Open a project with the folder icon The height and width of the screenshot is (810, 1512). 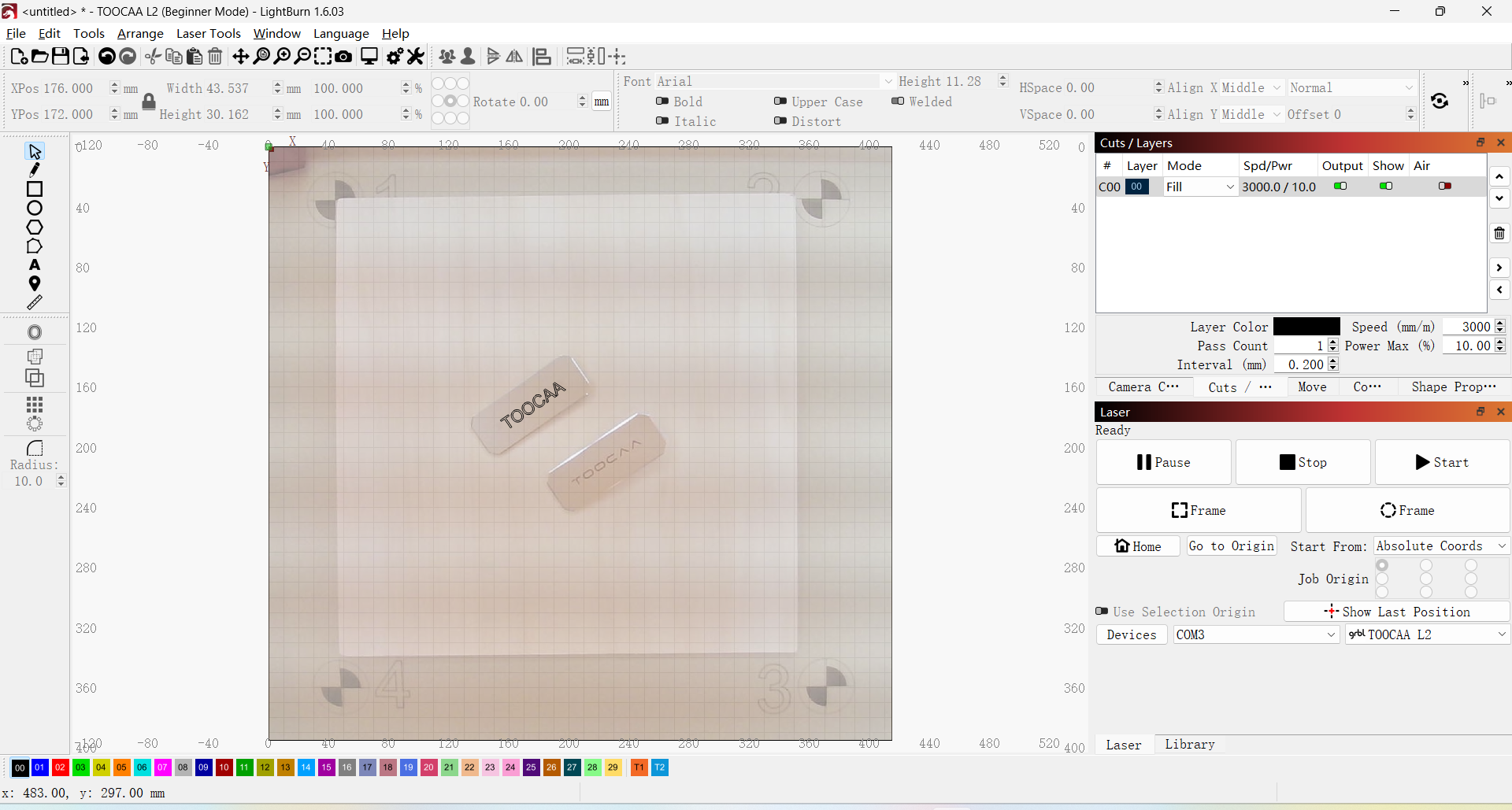(39, 57)
